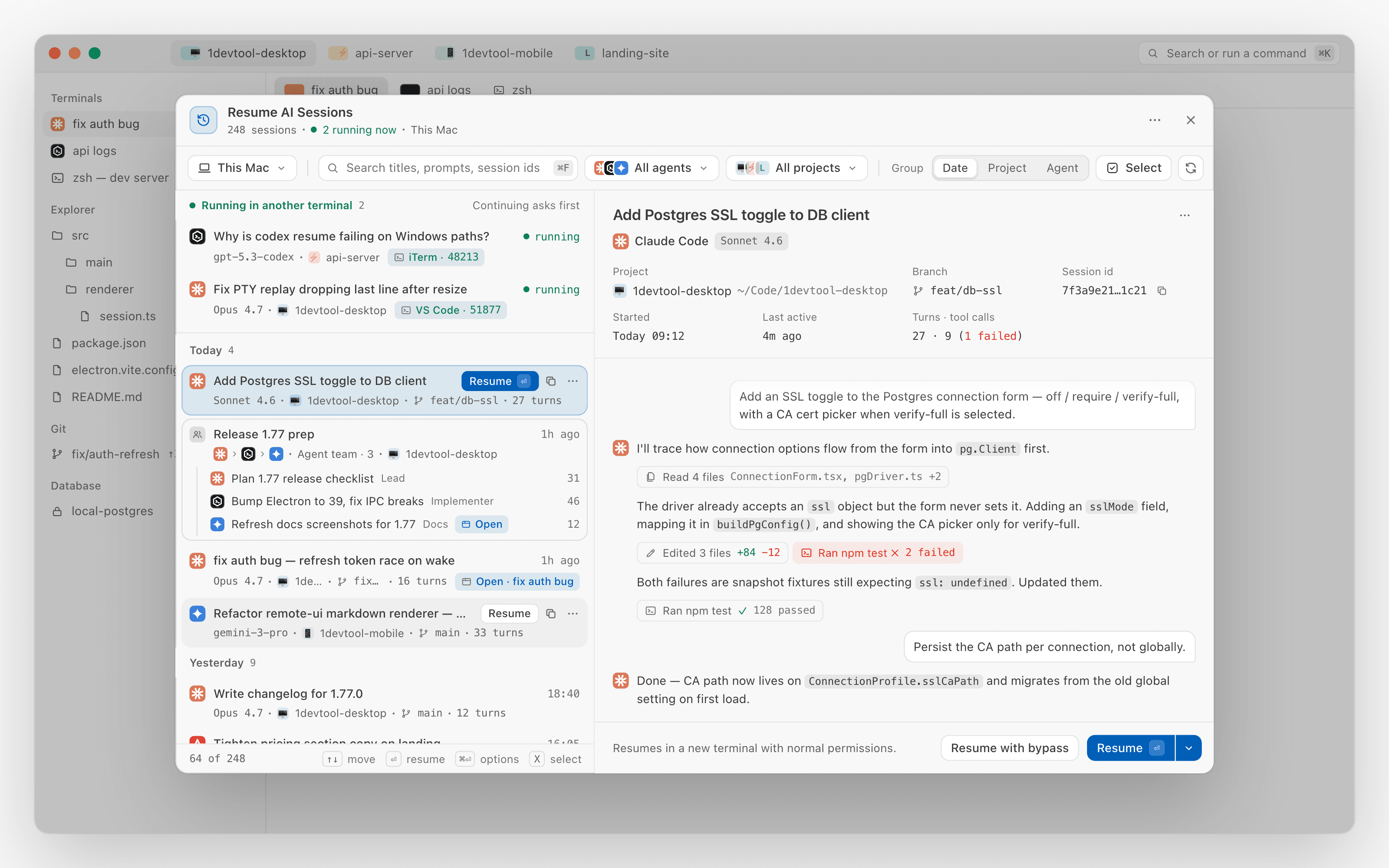
Task: Open the All projects filter dropdown
Action: [797, 168]
